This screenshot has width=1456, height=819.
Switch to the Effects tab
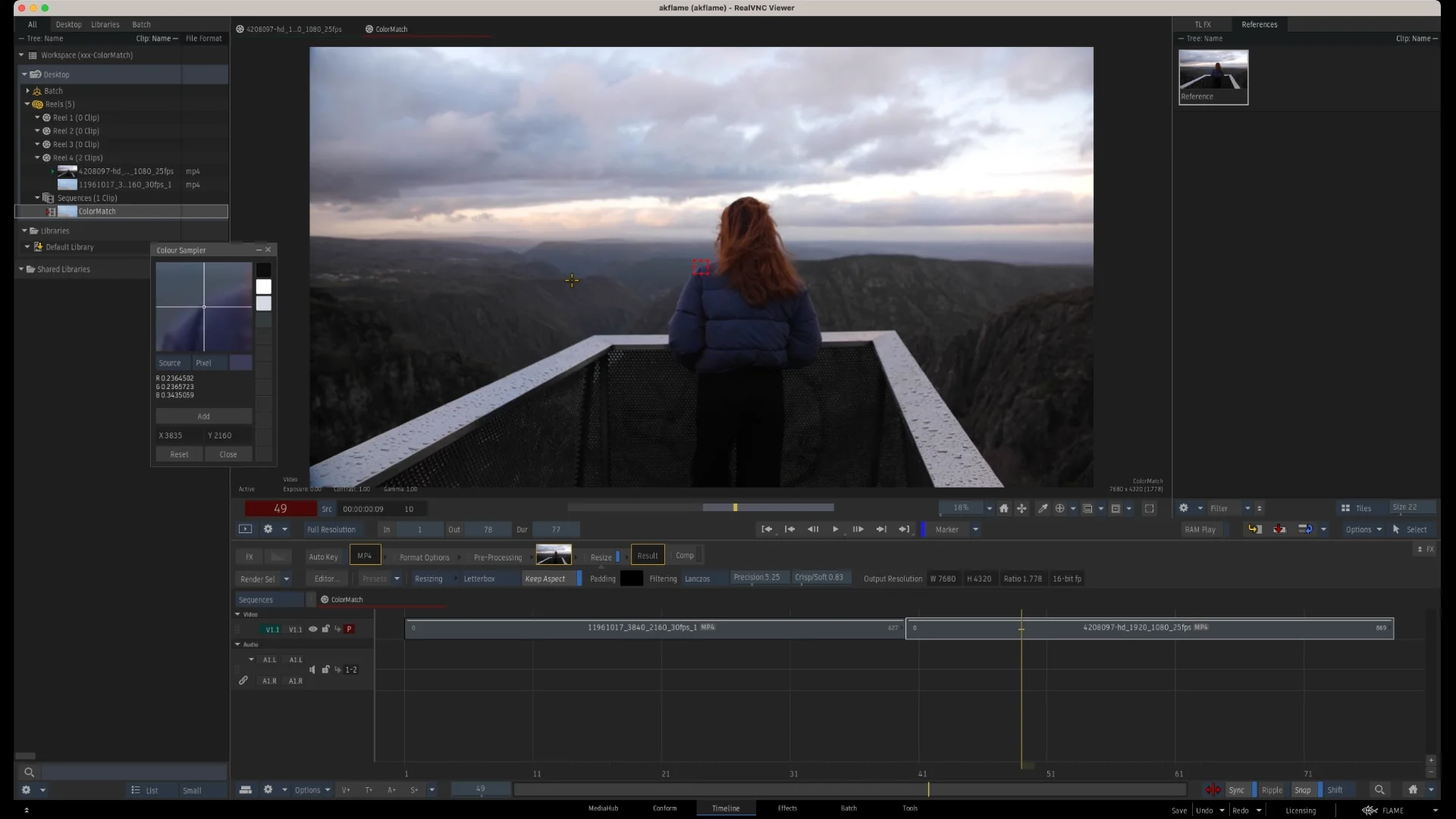(787, 808)
